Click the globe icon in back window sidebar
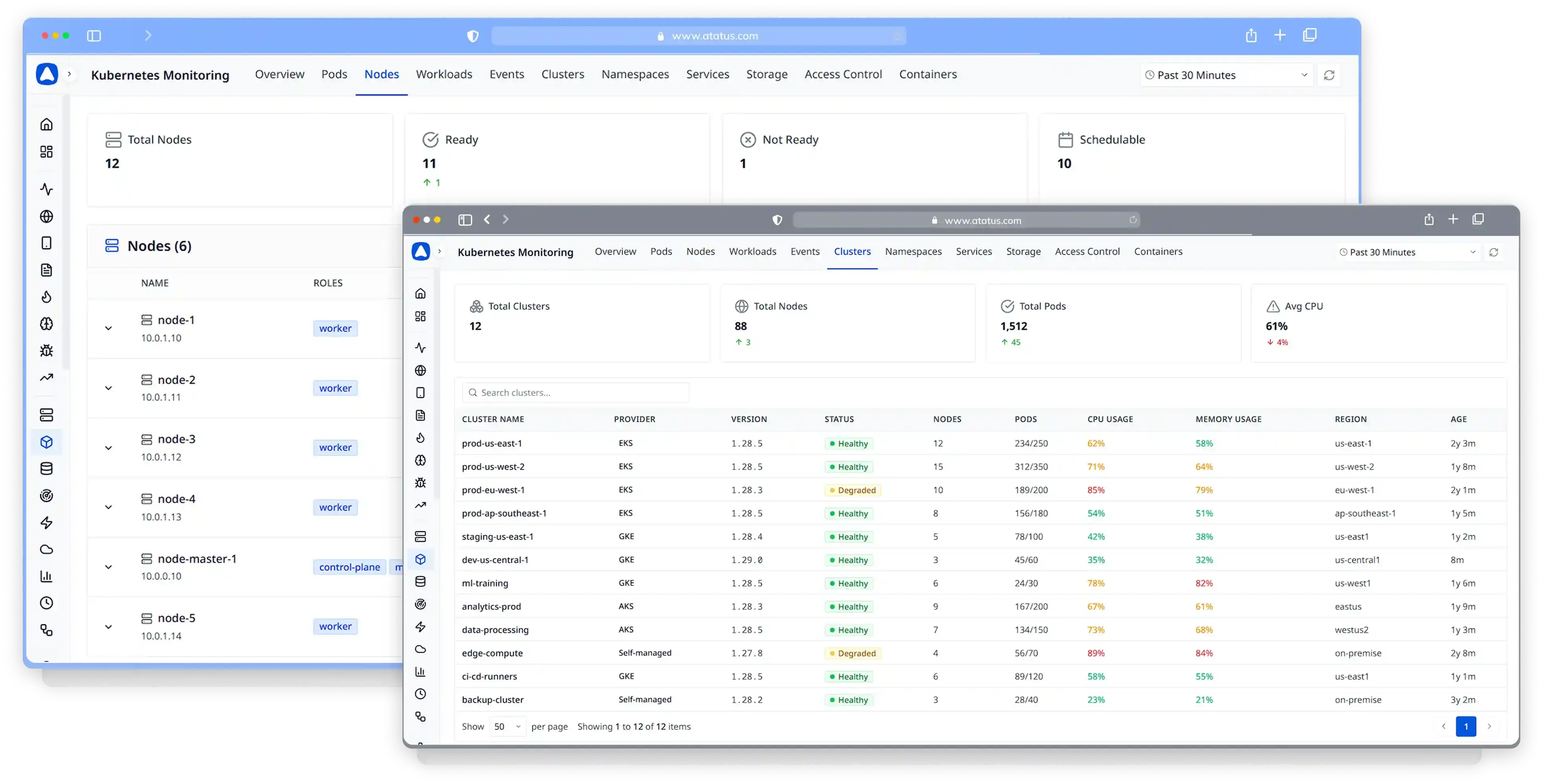Image resolution: width=1543 pixels, height=784 pixels. coord(46,216)
